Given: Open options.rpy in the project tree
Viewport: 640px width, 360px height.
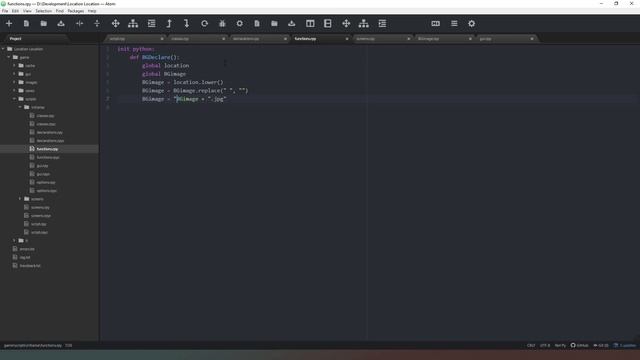Looking at the screenshot, I should [x=46, y=182].
